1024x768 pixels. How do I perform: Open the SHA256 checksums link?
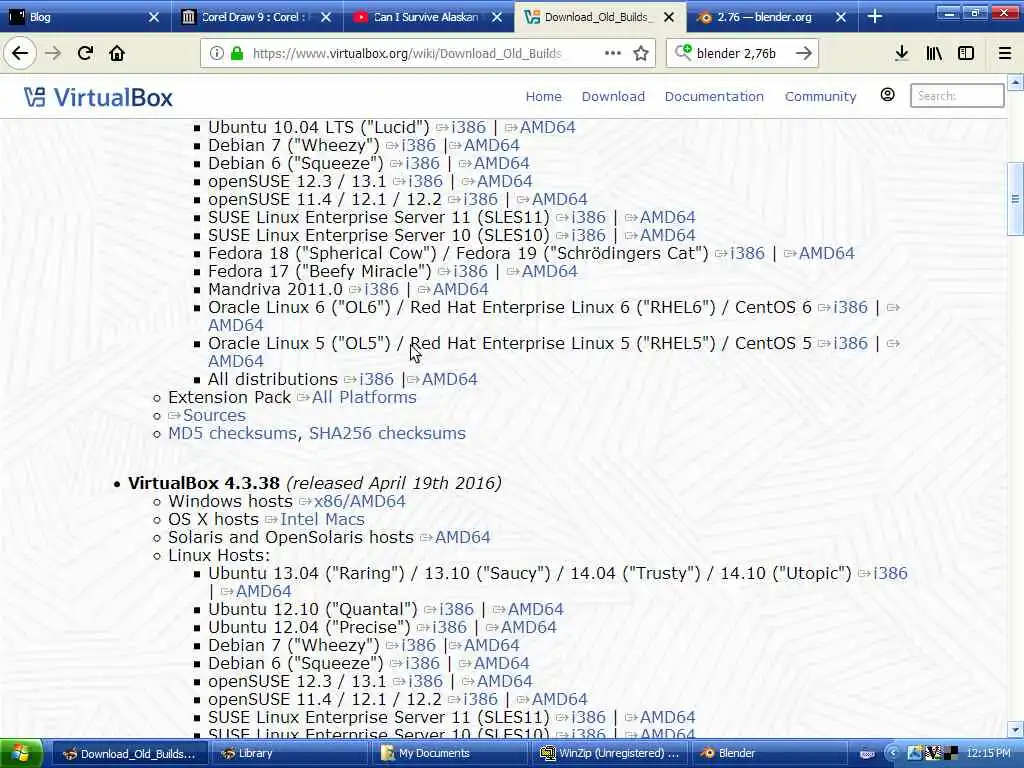387,433
